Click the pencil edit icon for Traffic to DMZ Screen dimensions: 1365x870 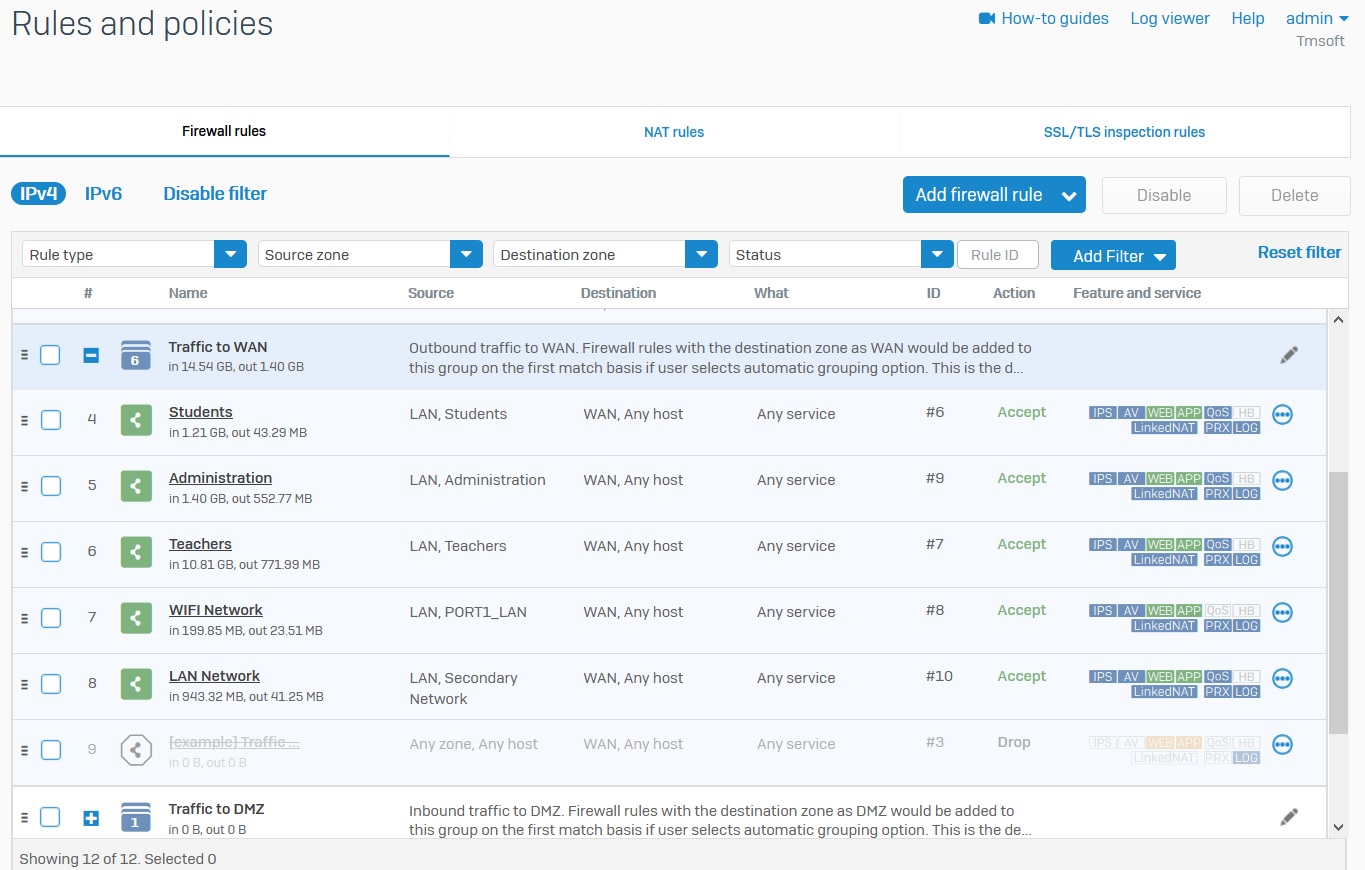click(x=1289, y=817)
